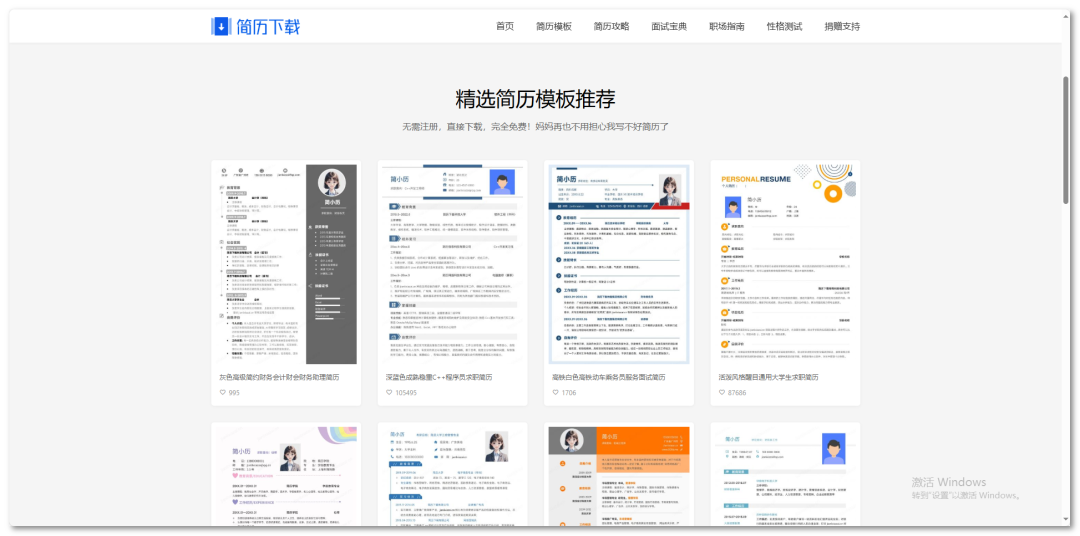The image size is (1080, 536).
Task: Open the 简历模板 menu item
Action: [554, 27]
